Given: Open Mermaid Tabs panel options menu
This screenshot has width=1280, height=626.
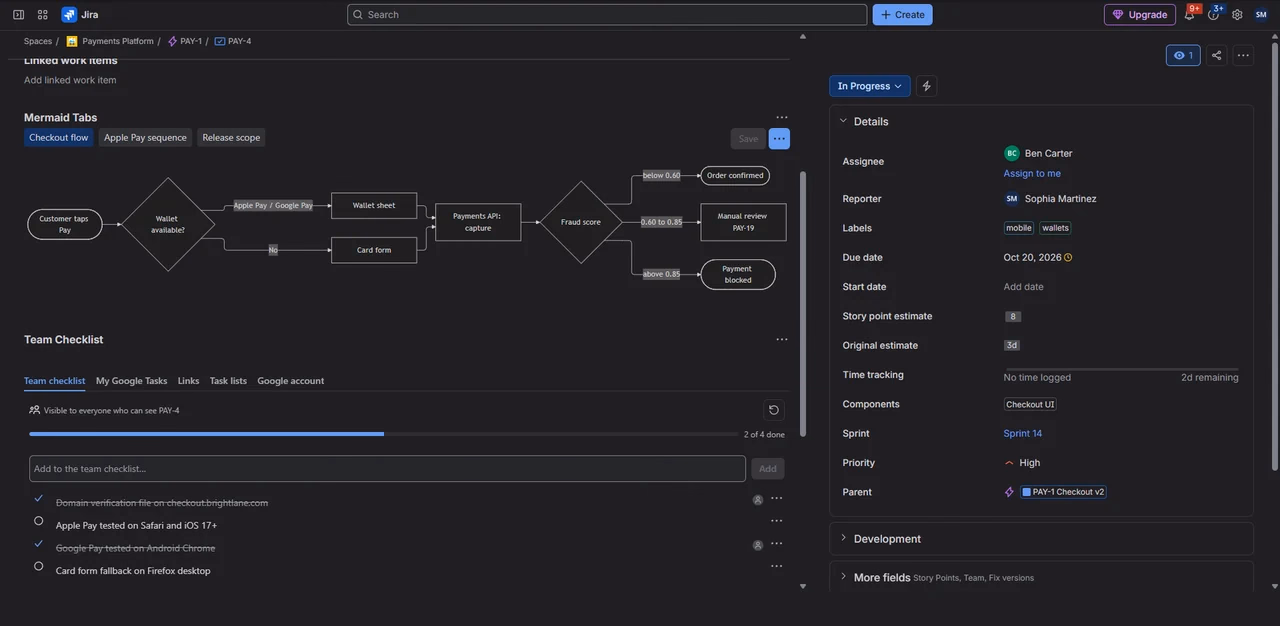Looking at the screenshot, I should 782,117.
